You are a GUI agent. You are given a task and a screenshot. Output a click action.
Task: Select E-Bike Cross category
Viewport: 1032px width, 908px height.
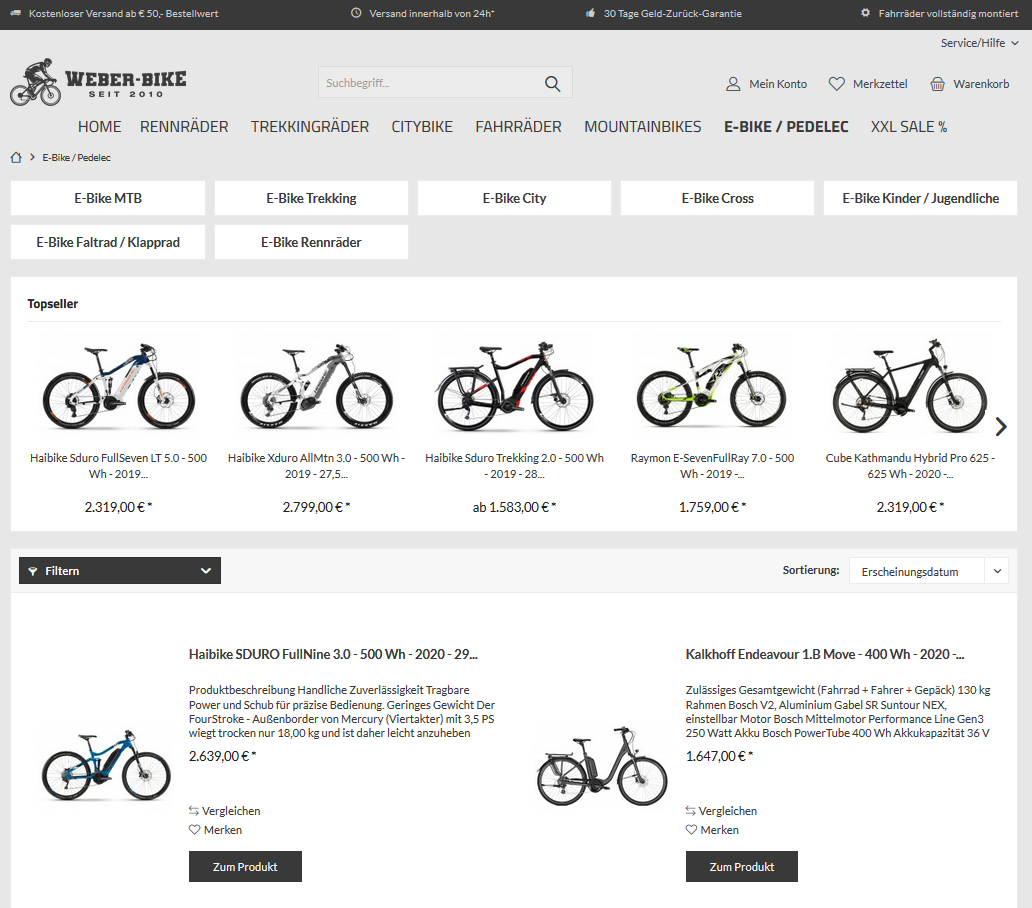[x=717, y=198]
